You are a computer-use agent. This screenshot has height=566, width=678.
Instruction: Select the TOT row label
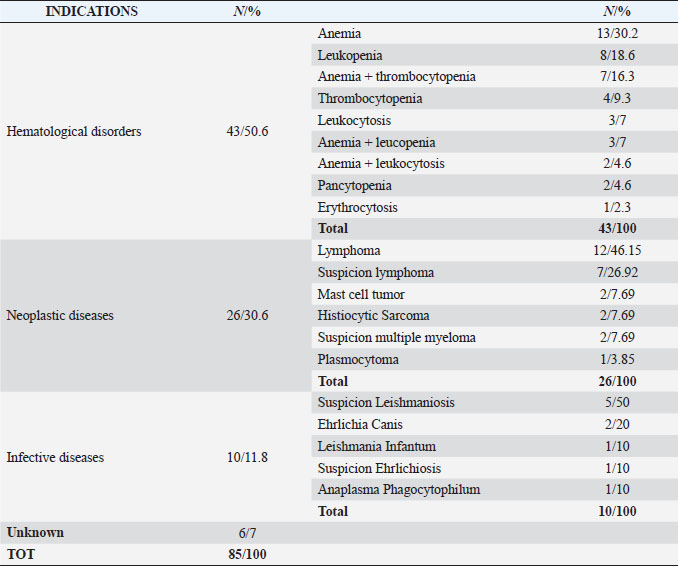coord(20,554)
